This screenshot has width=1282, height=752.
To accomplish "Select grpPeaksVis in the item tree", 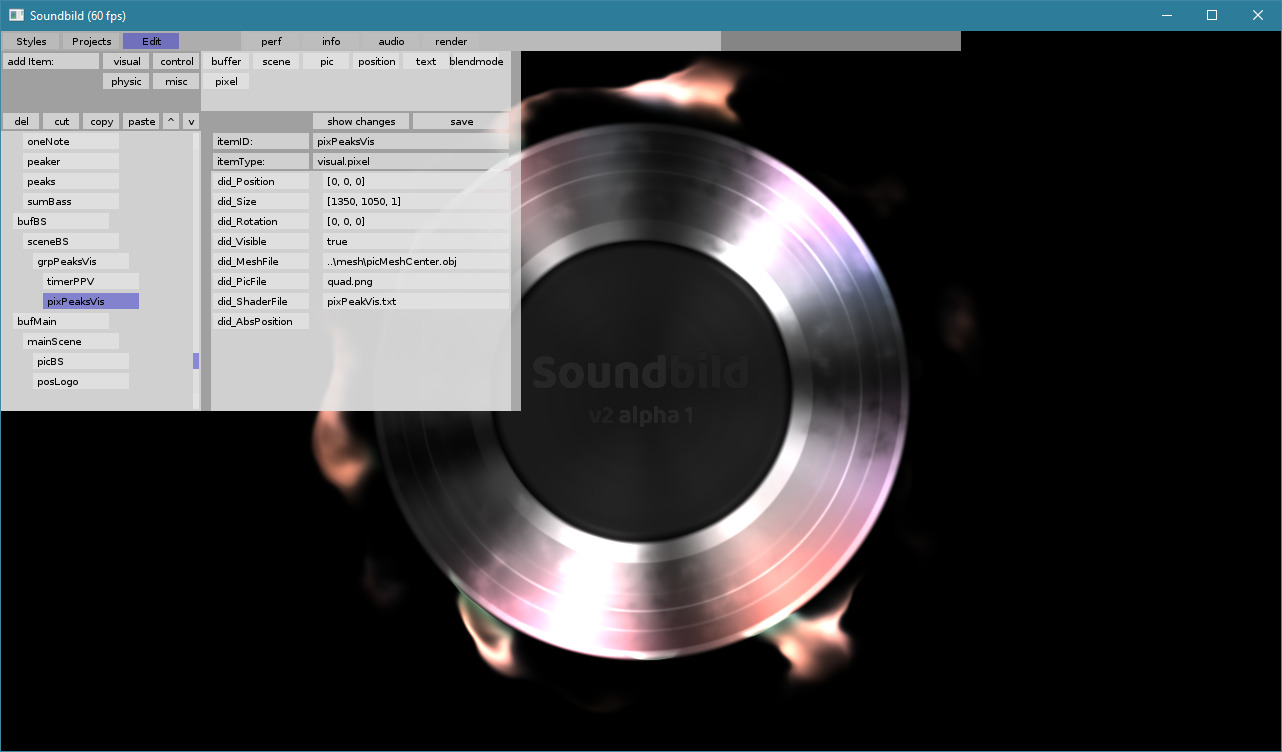I will pos(81,261).
